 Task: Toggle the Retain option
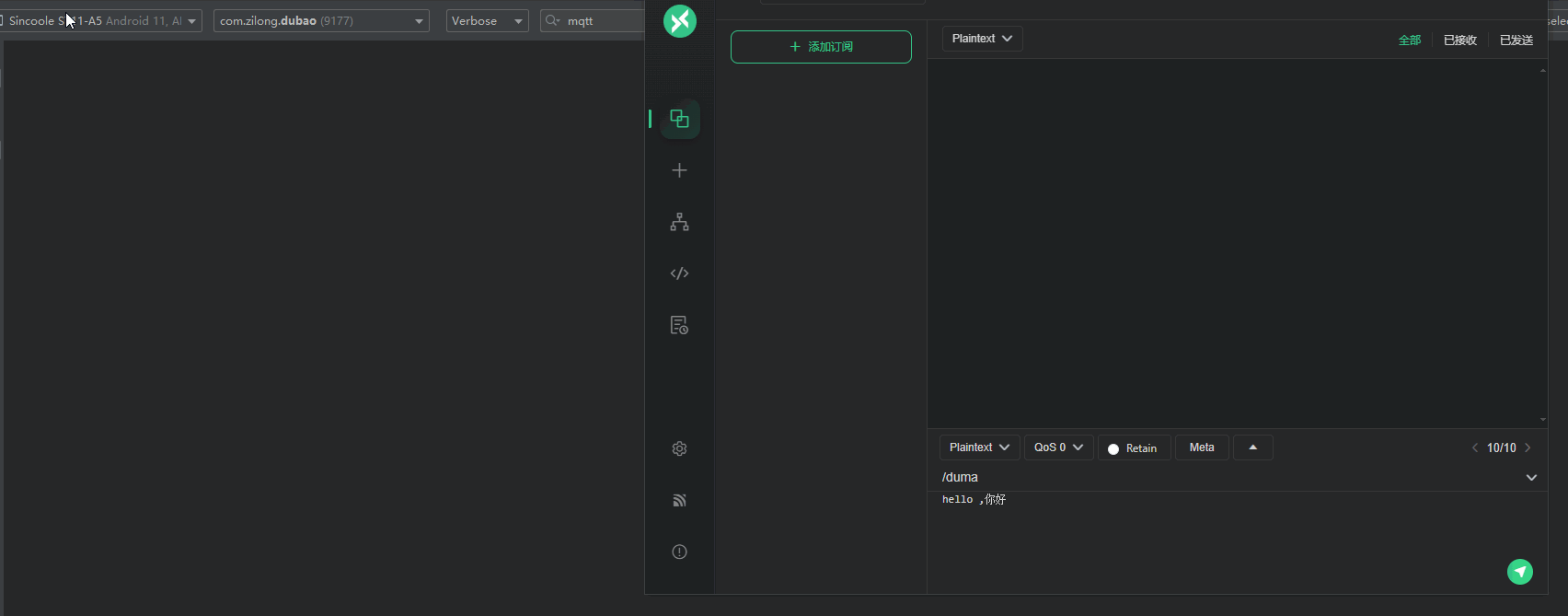pyautogui.click(x=1135, y=447)
